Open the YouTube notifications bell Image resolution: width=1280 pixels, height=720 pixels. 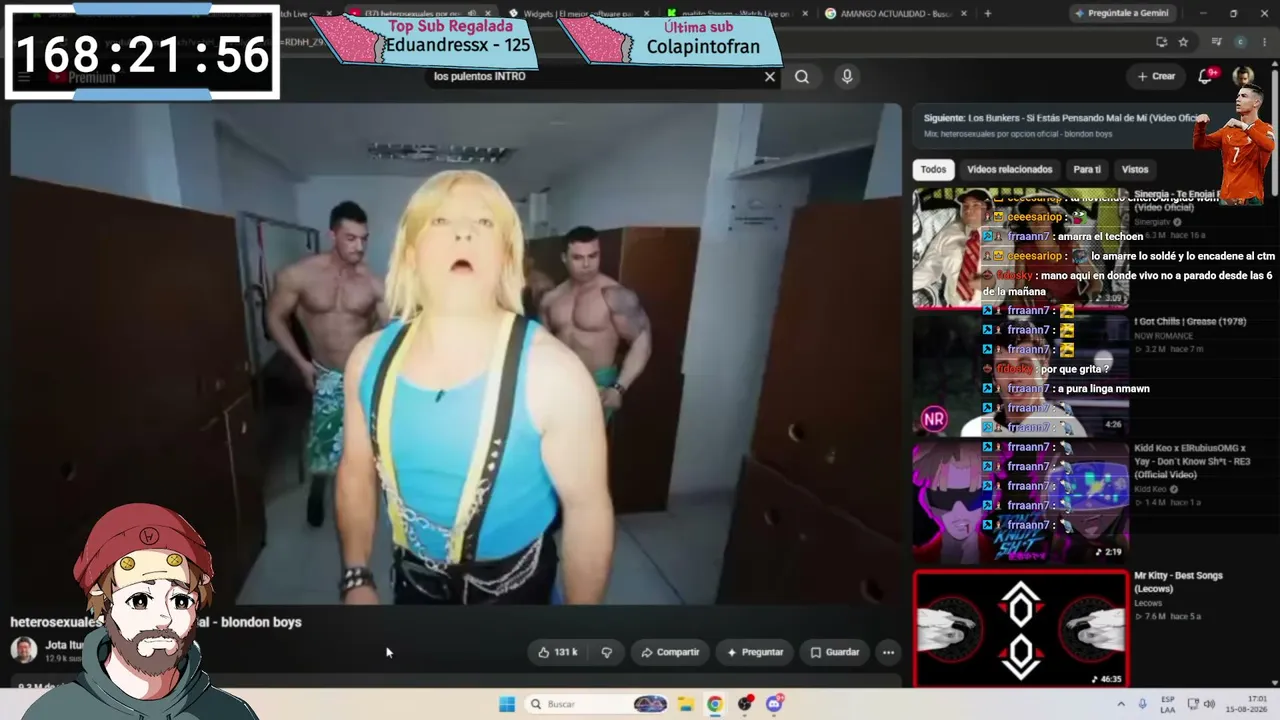pos(1206,76)
